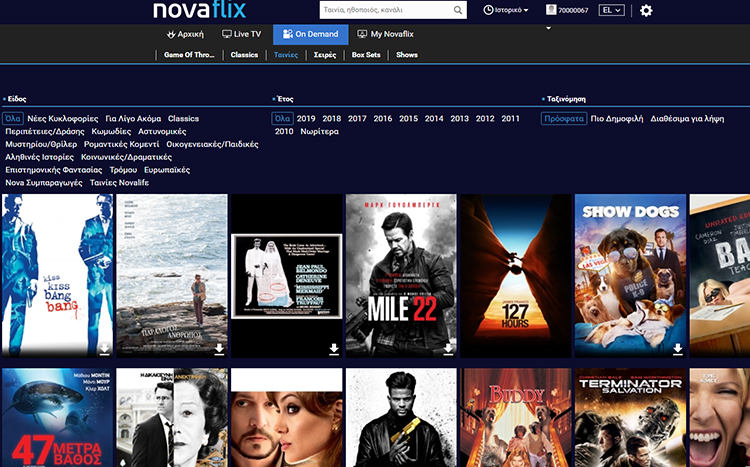Filter by year 2016
The width and height of the screenshot is (750, 467).
pyautogui.click(x=383, y=119)
